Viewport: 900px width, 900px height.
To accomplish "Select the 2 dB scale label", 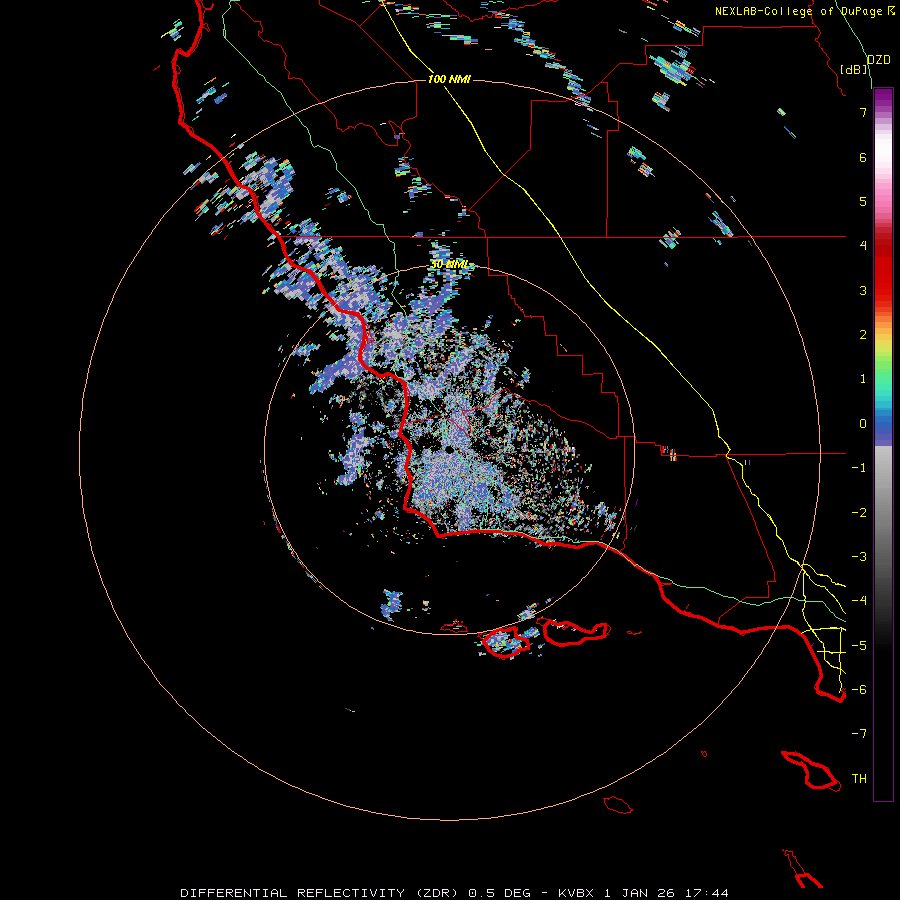I will [x=863, y=335].
